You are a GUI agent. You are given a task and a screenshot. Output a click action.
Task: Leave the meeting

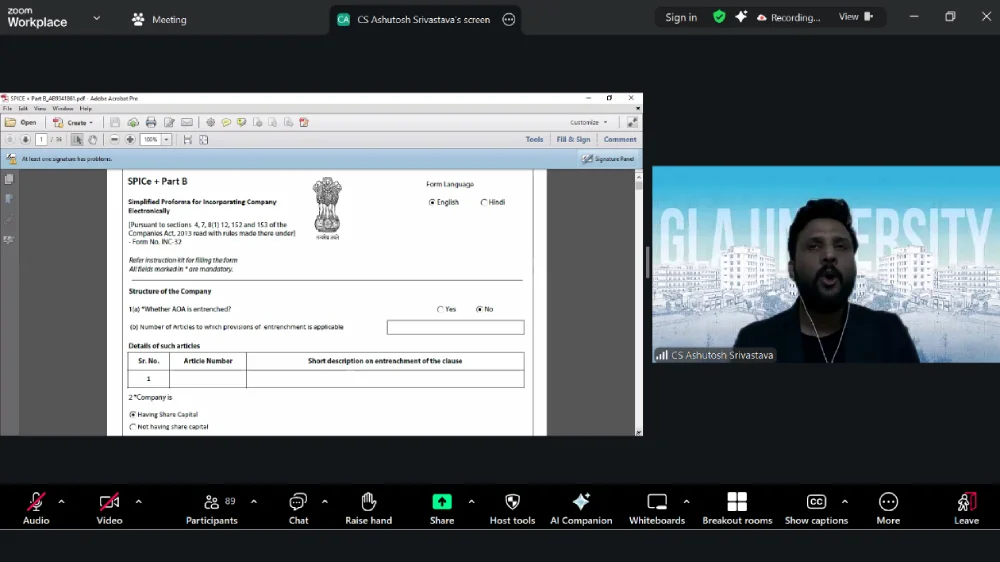click(966, 506)
